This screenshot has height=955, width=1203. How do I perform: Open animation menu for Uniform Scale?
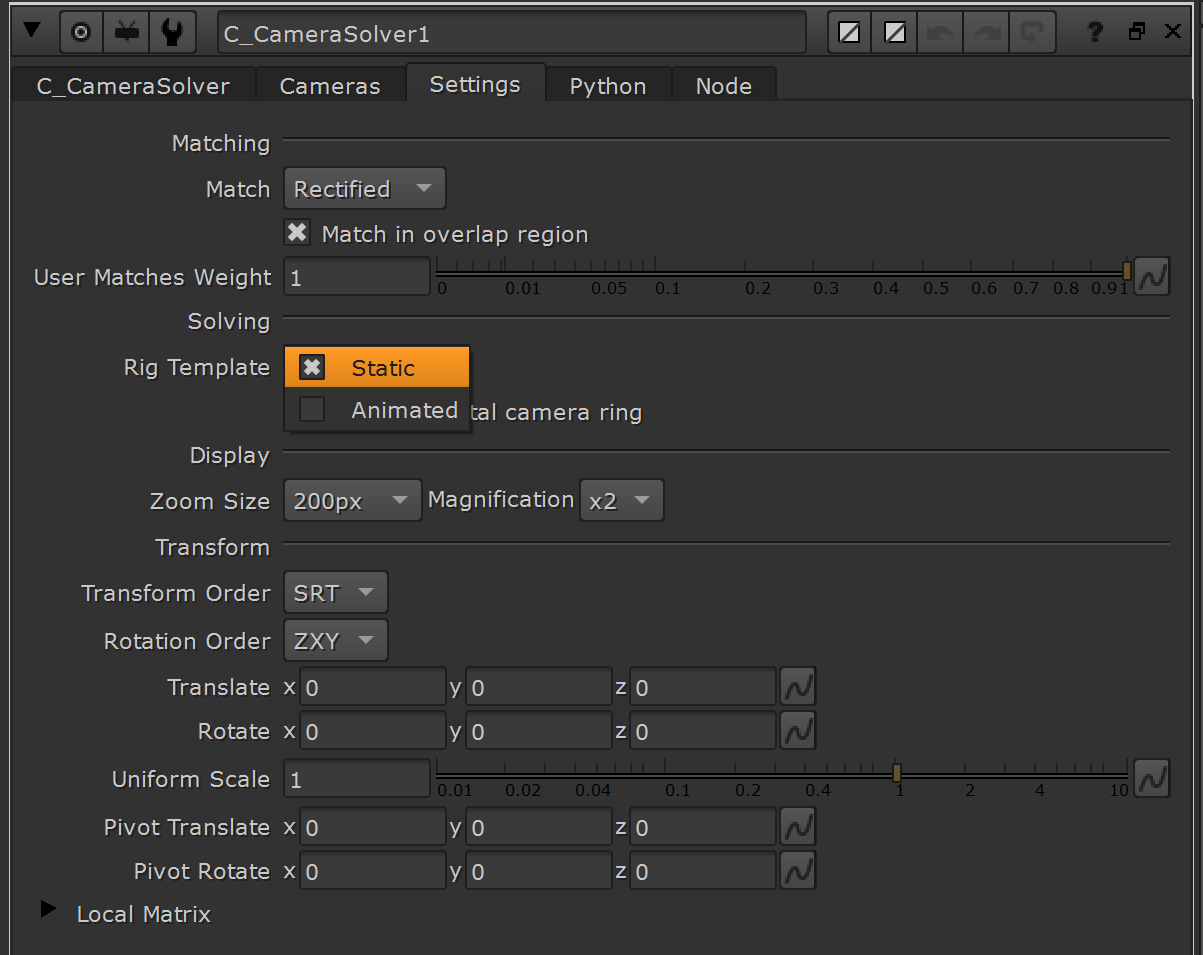tap(1153, 778)
